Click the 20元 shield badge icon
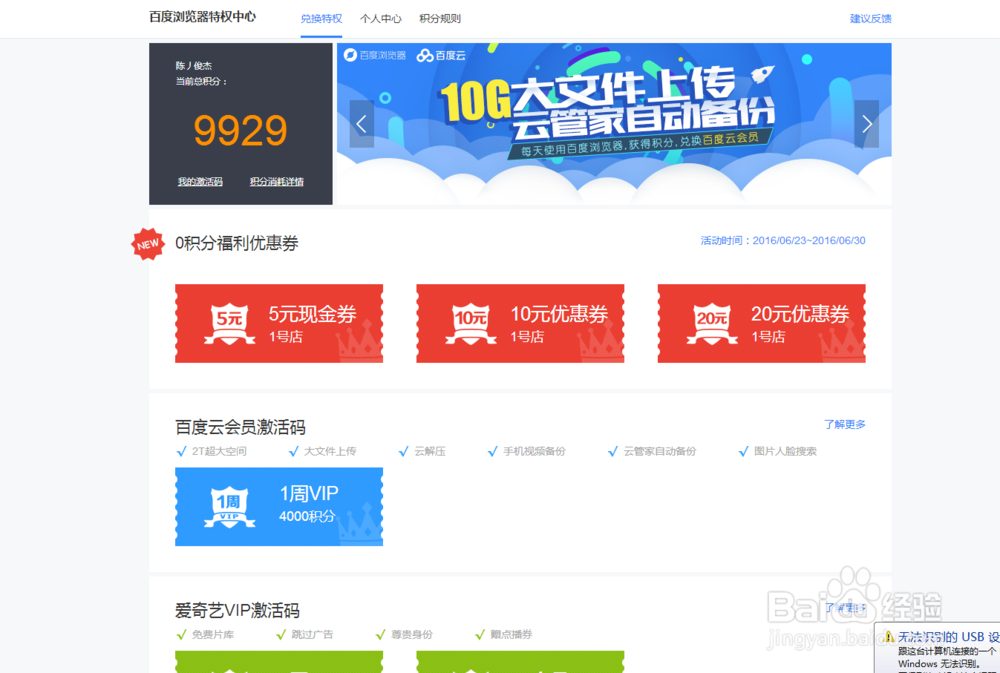Image resolution: width=1000 pixels, height=673 pixels. tap(712, 324)
